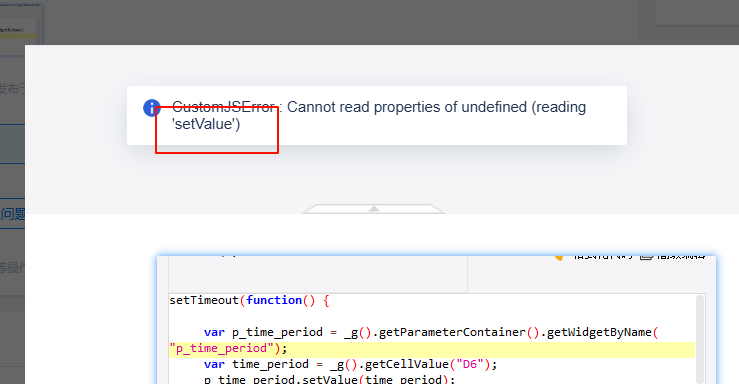Click the getCellValue("D6") code line
Viewport: 739px width, 384px height.
350,364
